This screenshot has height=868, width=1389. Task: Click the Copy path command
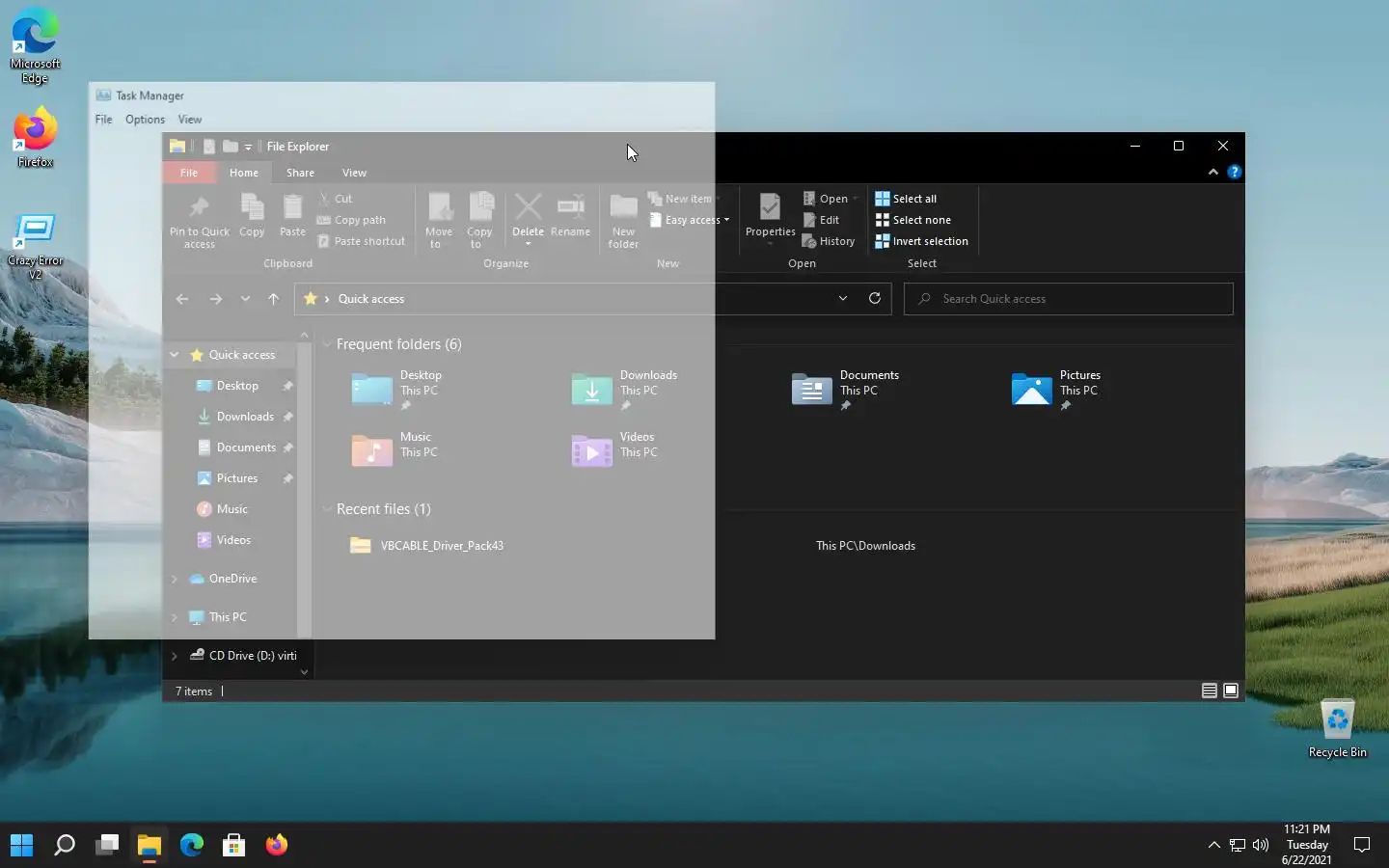pos(351,220)
